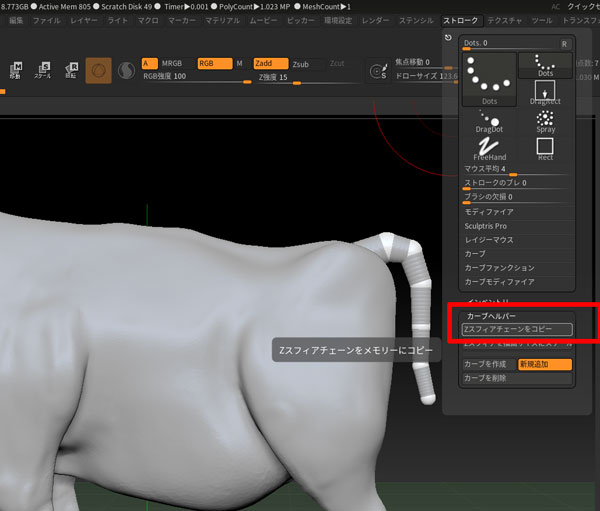The height and width of the screenshot is (511, 600).
Task: Adjust the ブラシの欠損 slider
Action: tap(517, 198)
